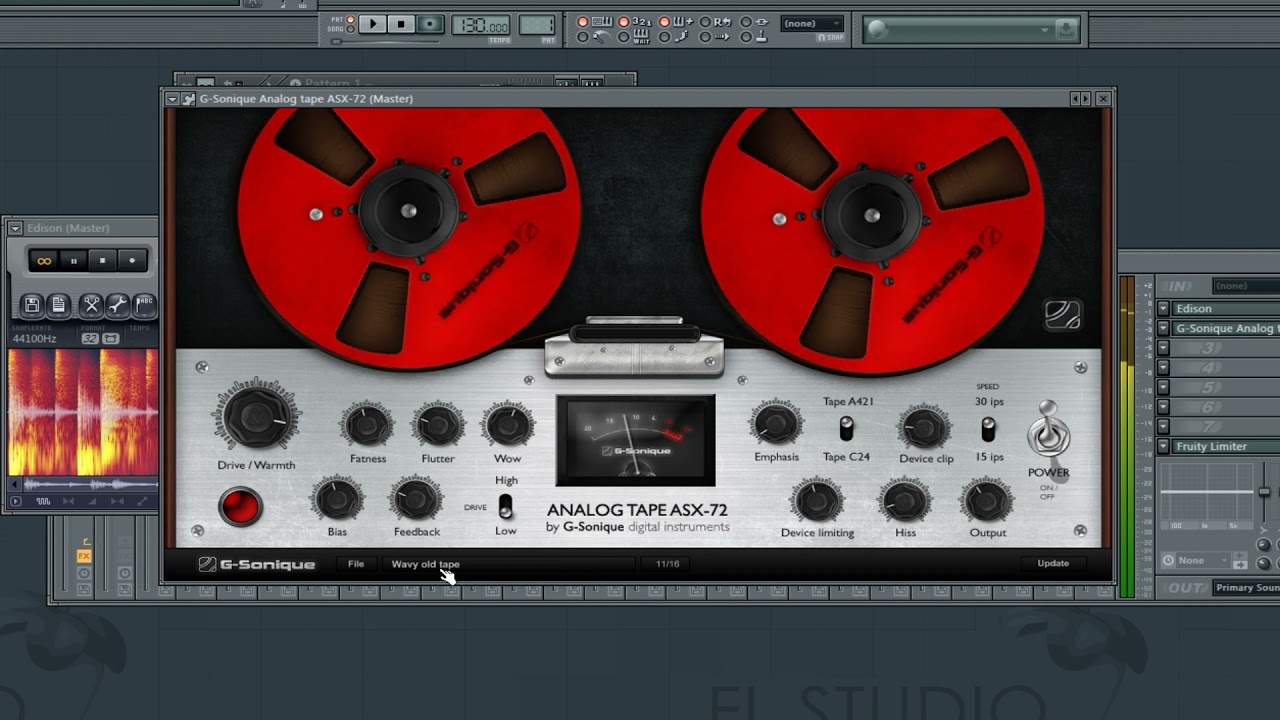Stop playback in the FL Studio transport

click(x=401, y=24)
